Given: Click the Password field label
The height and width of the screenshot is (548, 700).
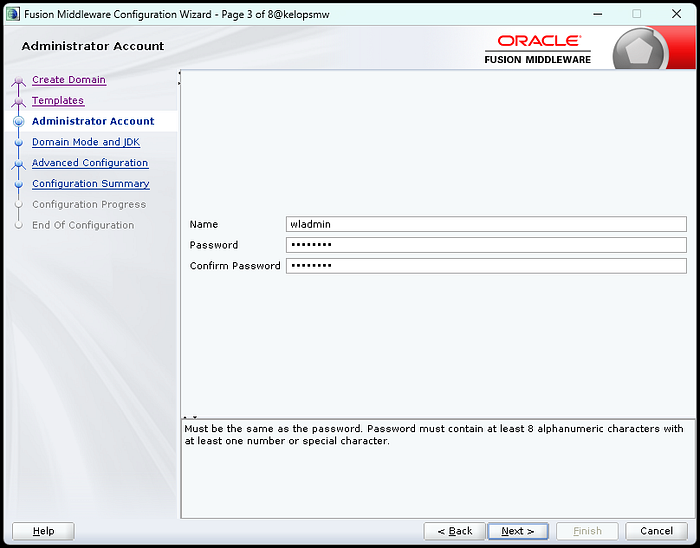Looking at the screenshot, I should (x=214, y=245).
